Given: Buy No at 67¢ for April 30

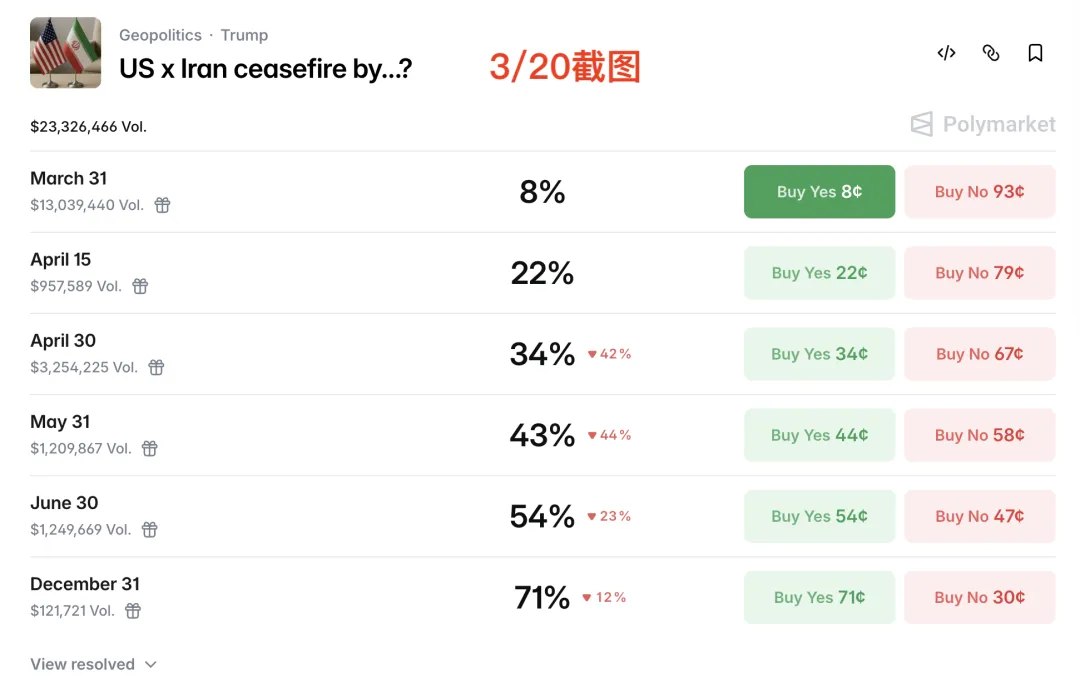Looking at the screenshot, I should [979, 354].
